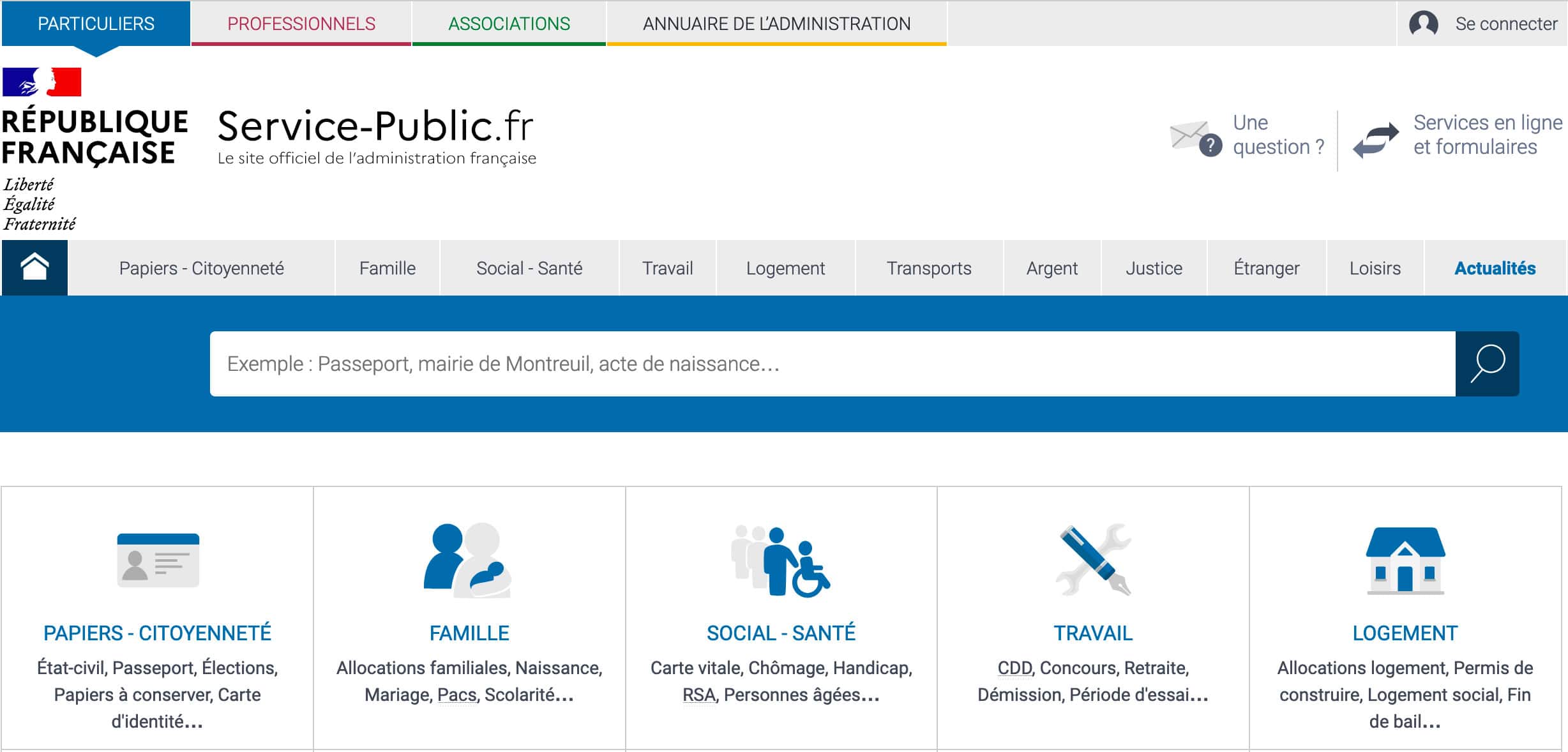Viewport: 1568px width, 752px height.
Task: Click the République Française flag logo
Action: (42, 82)
